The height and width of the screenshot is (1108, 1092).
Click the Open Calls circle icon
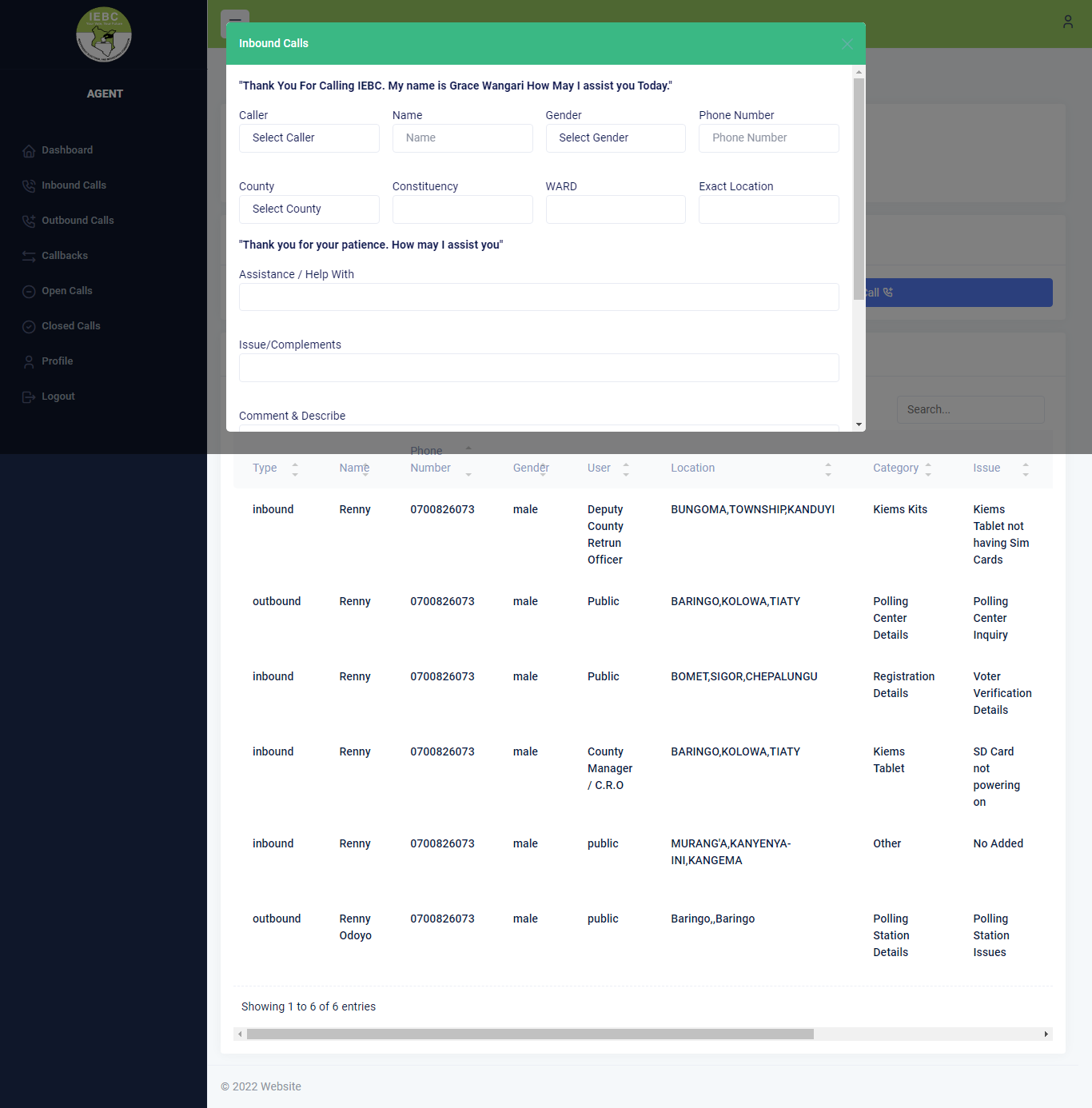click(29, 292)
